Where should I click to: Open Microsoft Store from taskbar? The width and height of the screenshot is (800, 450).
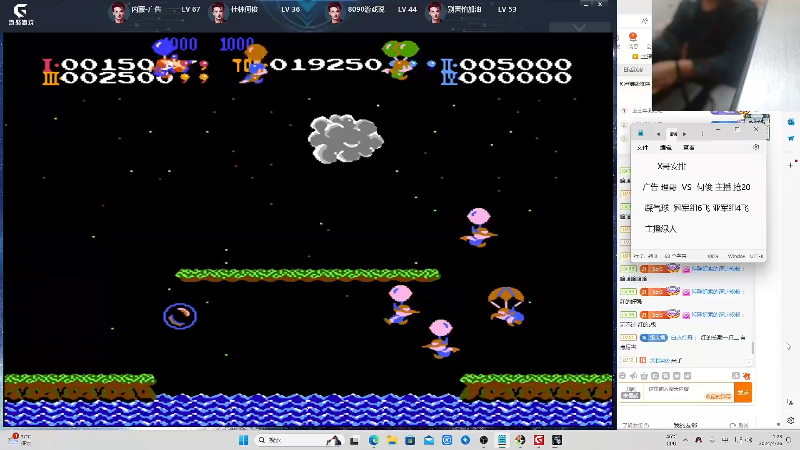[x=410, y=440]
